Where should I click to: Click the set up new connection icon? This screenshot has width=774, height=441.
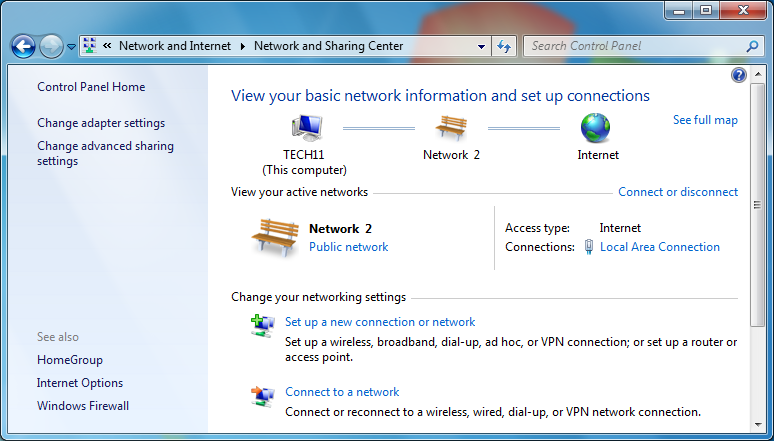point(263,325)
